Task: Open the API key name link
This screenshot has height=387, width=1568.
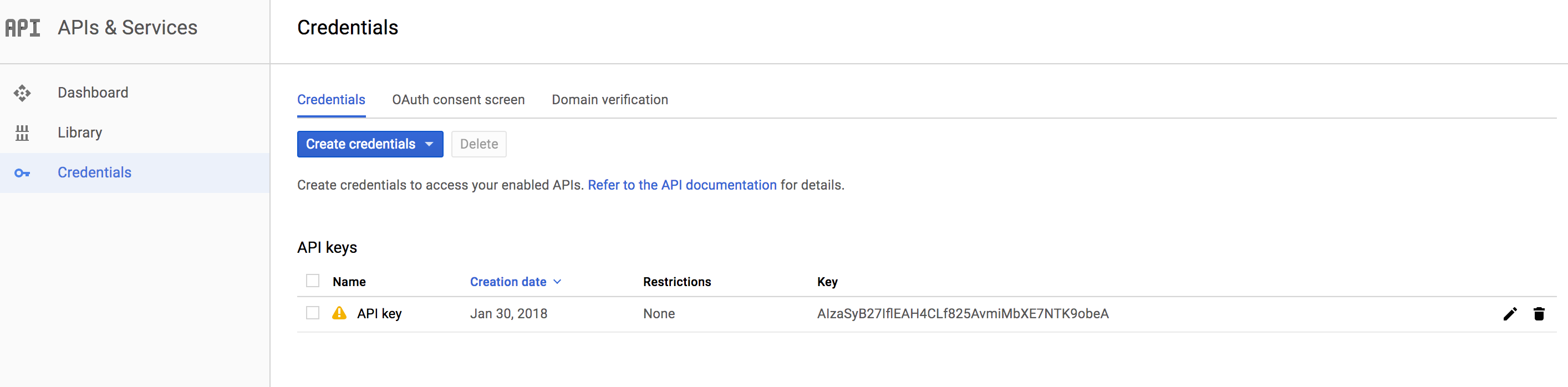Action: [379, 314]
